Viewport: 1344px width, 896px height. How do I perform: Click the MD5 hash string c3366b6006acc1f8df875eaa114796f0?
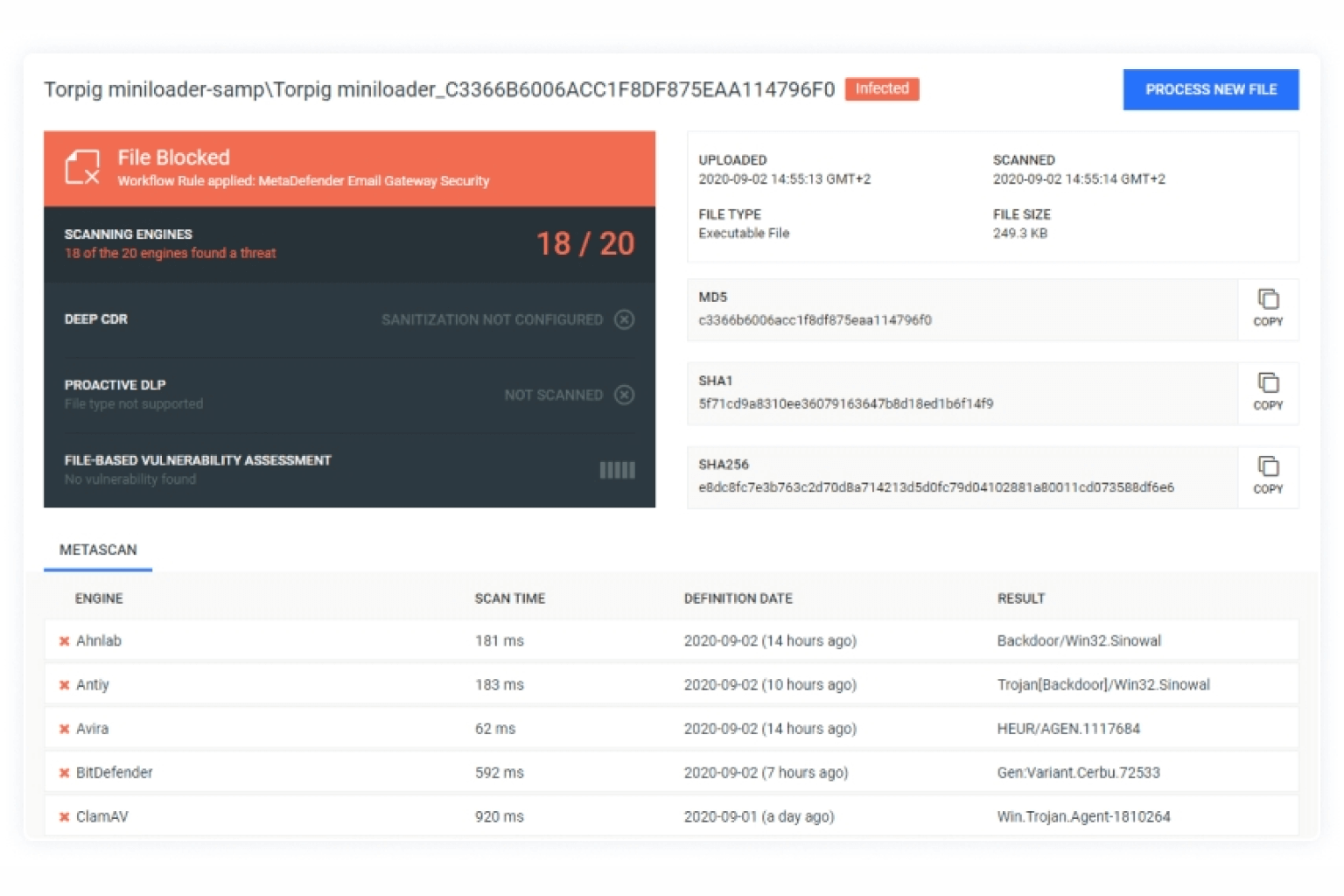coord(815,320)
